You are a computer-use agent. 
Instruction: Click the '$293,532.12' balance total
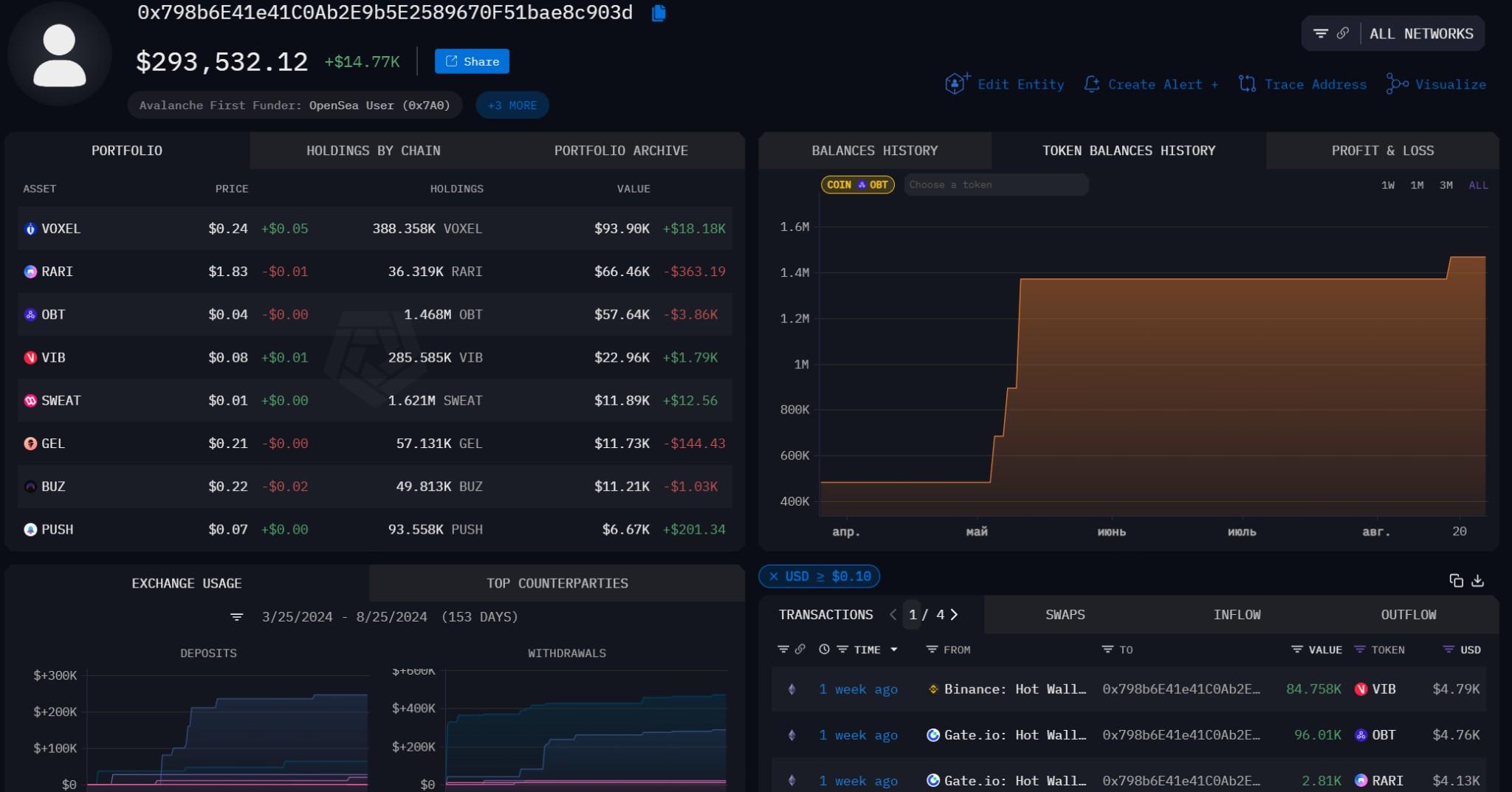click(222, 62)
